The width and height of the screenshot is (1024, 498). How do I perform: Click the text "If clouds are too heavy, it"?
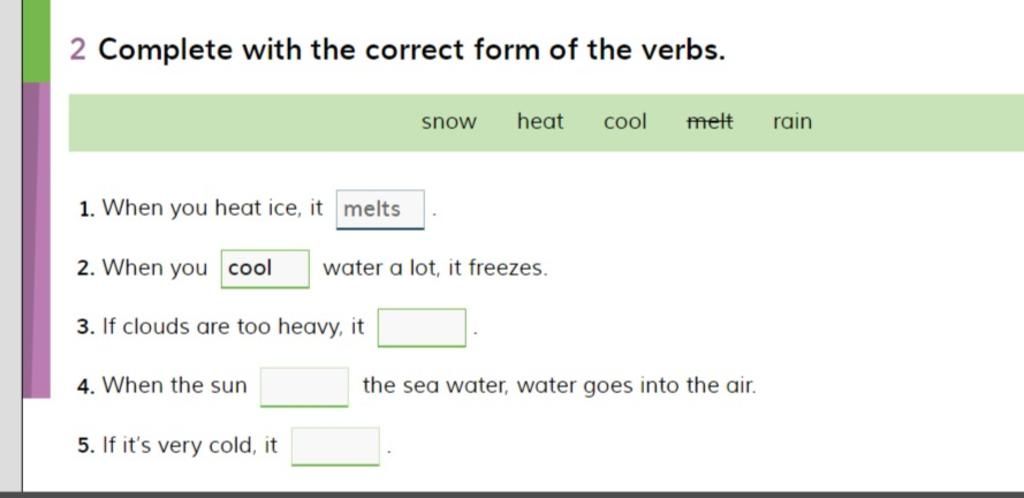click(233, 327)
